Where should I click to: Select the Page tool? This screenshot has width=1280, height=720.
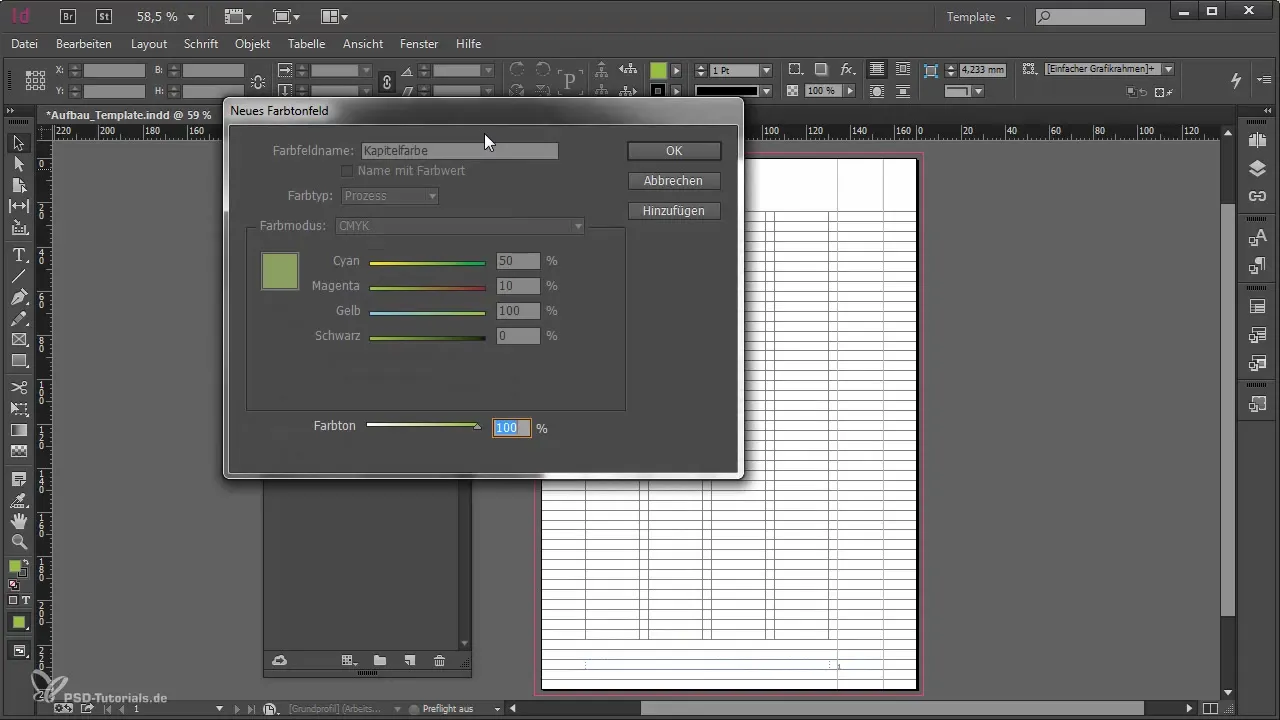click(18, 185)
